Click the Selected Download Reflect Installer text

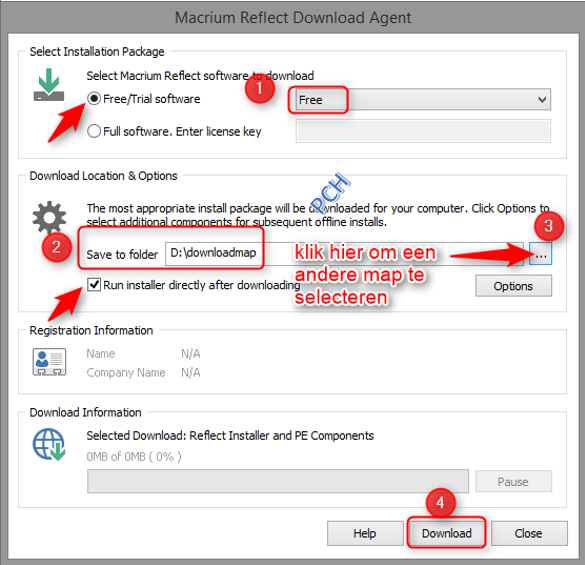[x=230, y=436]
